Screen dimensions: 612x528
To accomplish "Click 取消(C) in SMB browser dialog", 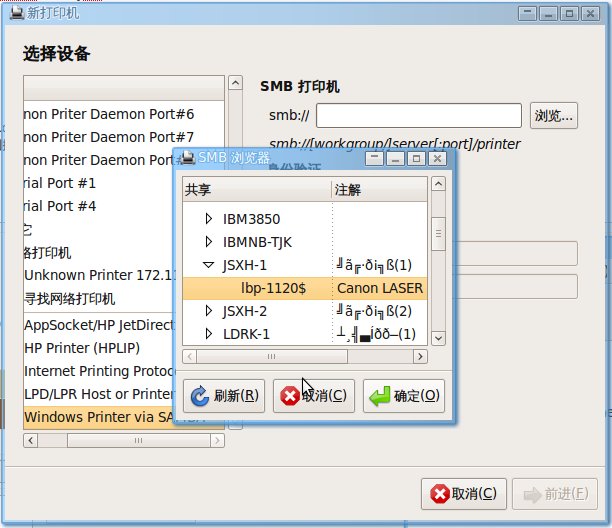I will tap(314, 396).
